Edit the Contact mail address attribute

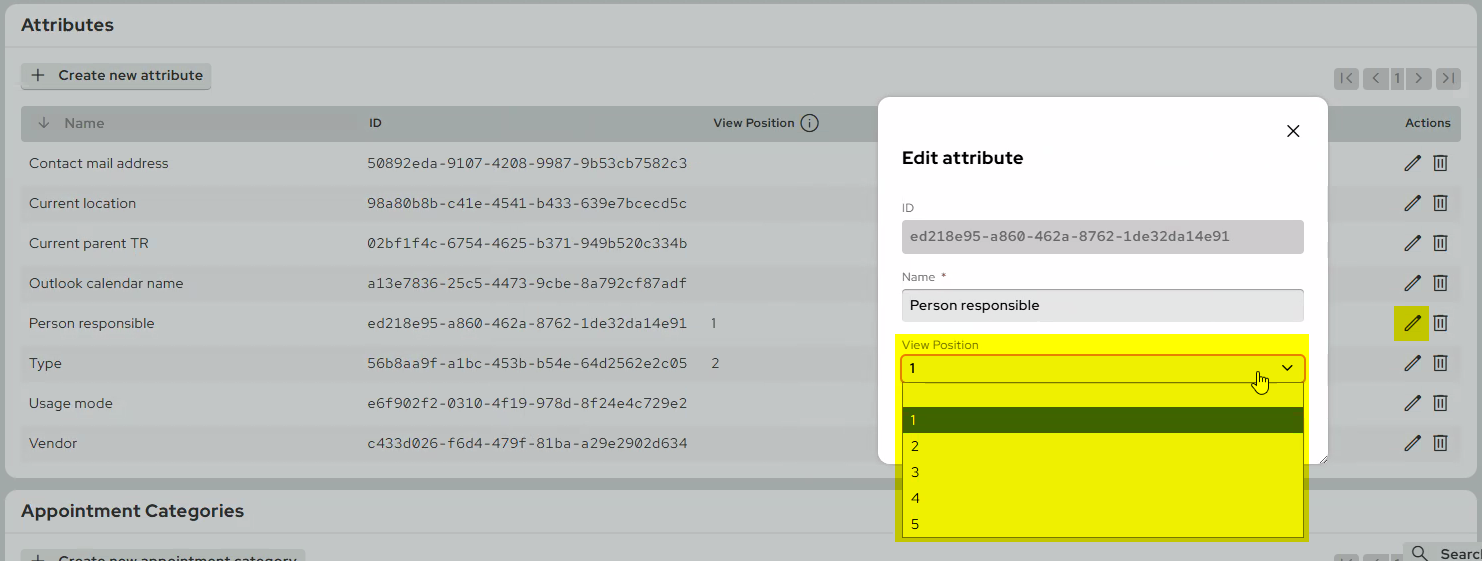1412,163
